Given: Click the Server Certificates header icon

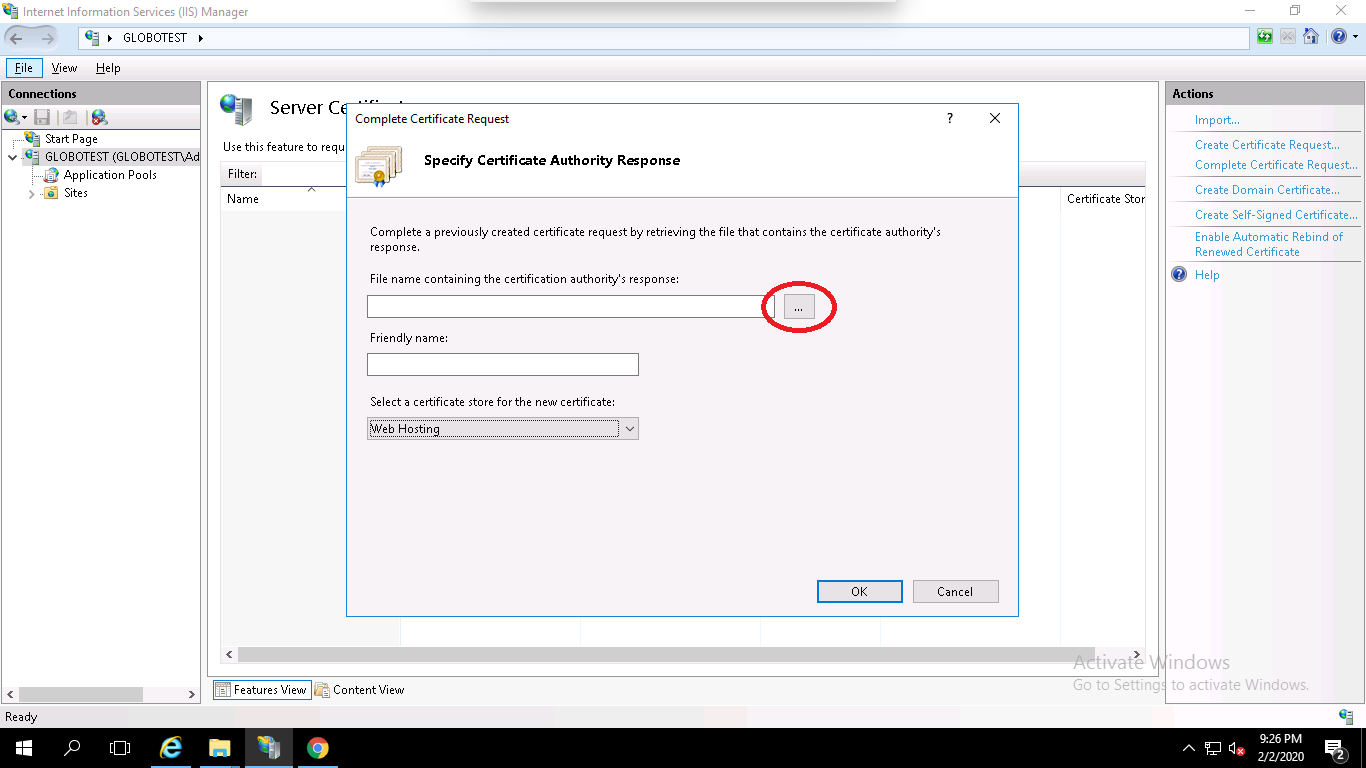Looking at the screenshot, I should 237,109.
